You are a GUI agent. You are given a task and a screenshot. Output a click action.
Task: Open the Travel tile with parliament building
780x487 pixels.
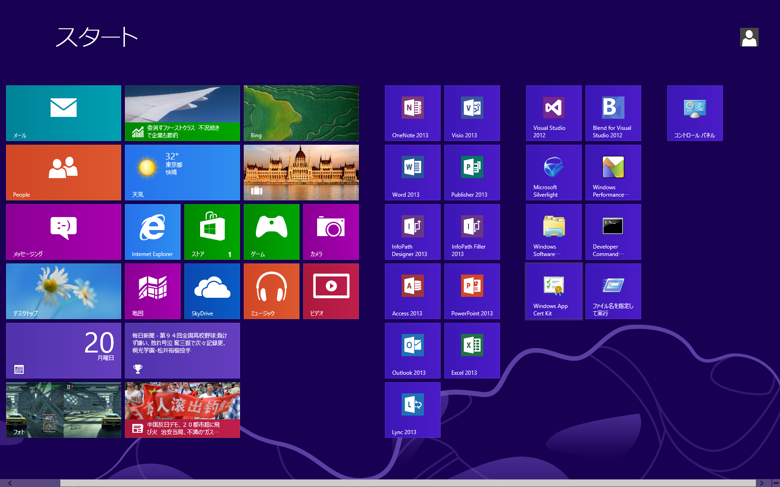301,172
